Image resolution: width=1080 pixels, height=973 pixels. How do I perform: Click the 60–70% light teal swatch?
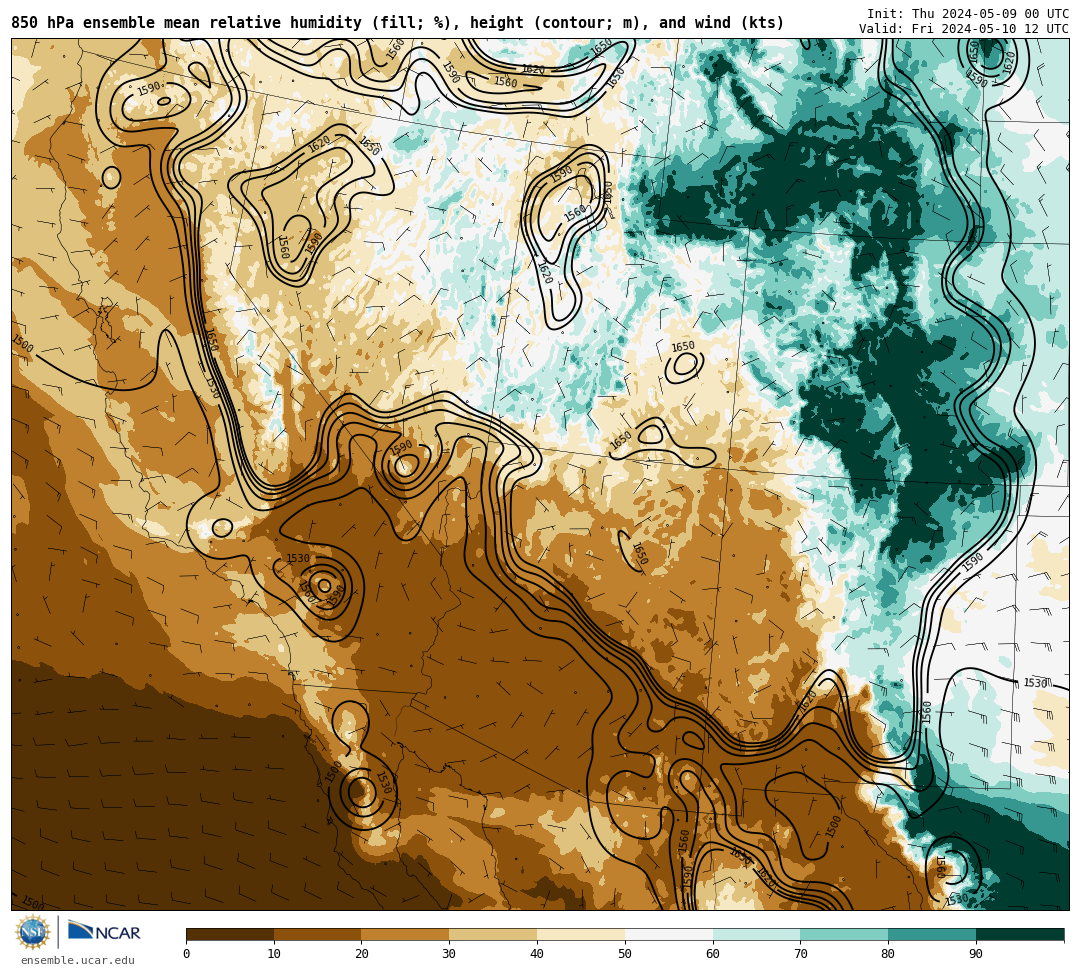pos(757,935)
